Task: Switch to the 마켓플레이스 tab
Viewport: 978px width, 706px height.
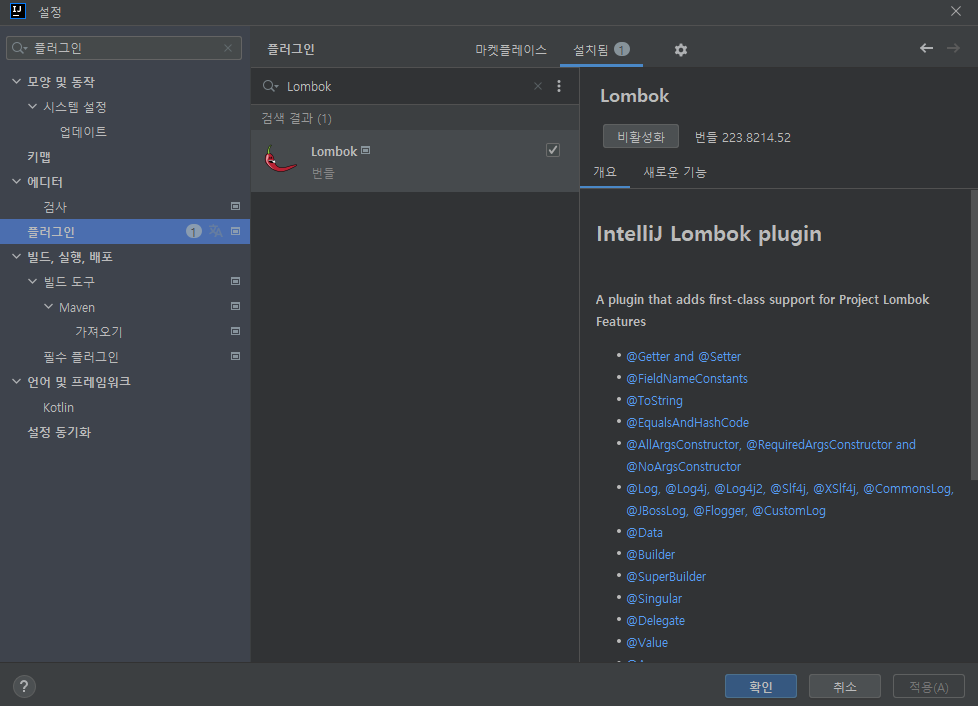Action: tap(511, 50)
